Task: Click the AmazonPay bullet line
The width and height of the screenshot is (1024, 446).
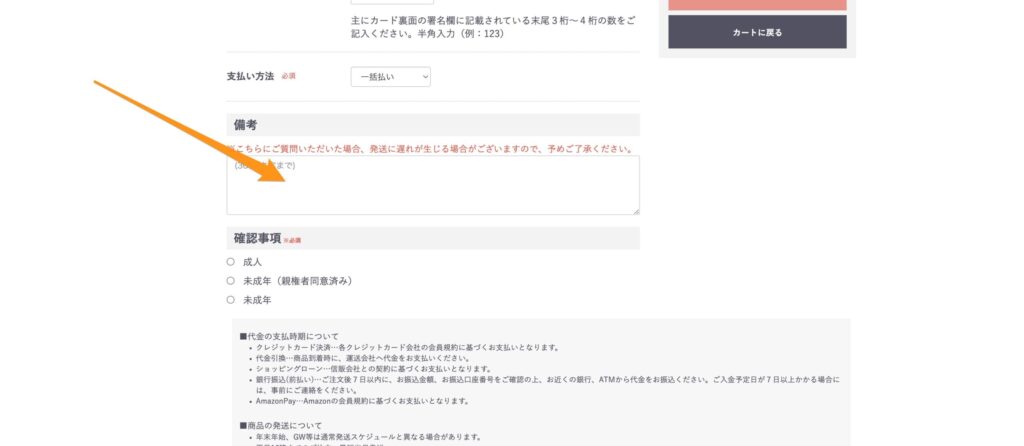Action: click(x=362, y=401)
